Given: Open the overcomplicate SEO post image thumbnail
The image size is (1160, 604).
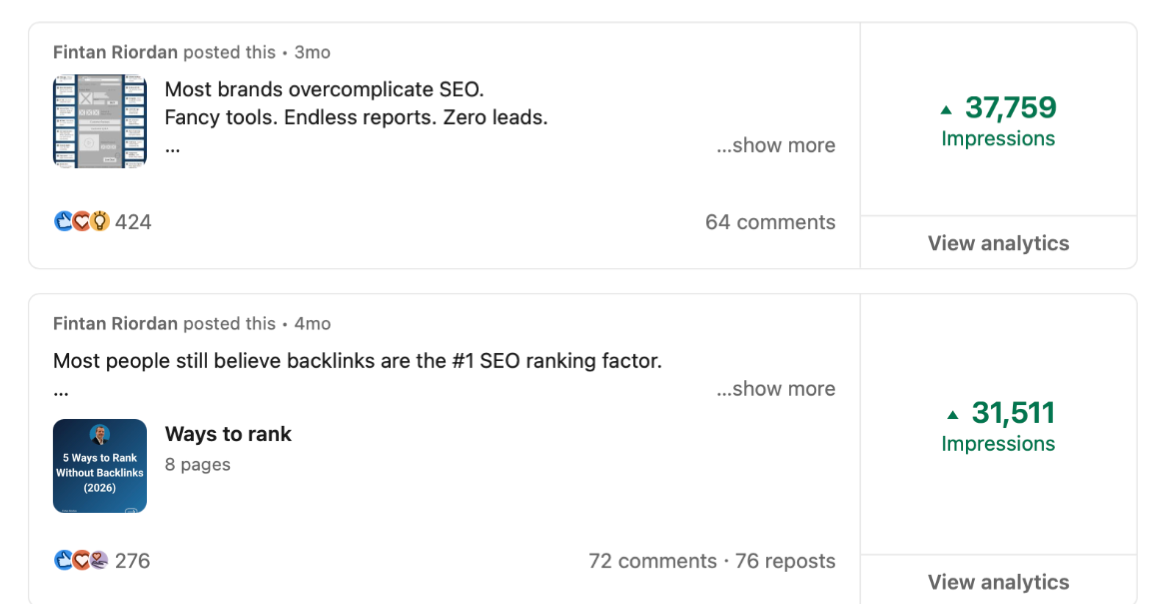Looking at the screenshot, I should click(100, 121).
